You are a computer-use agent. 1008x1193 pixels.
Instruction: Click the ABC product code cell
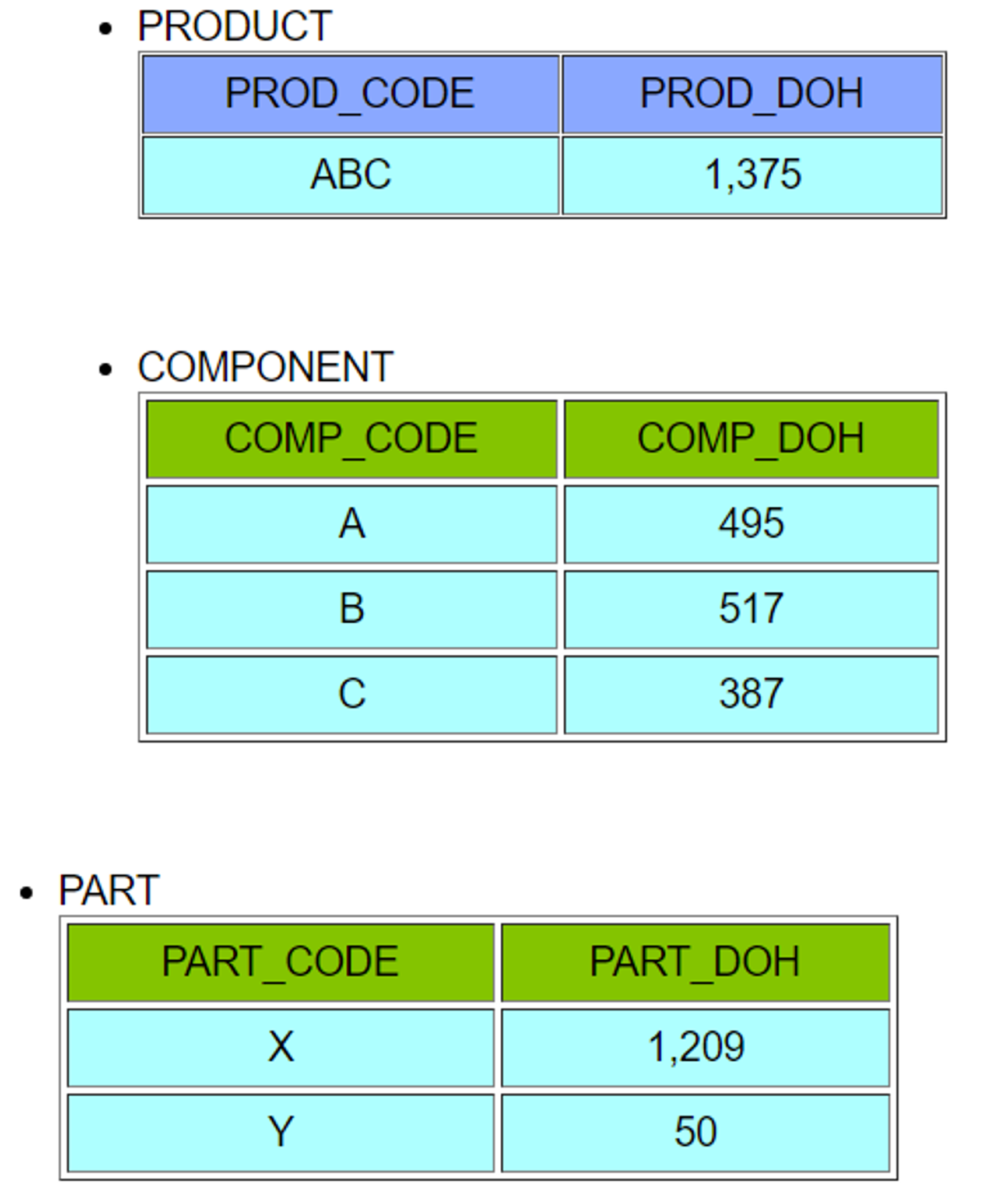(x=350, y=175)
